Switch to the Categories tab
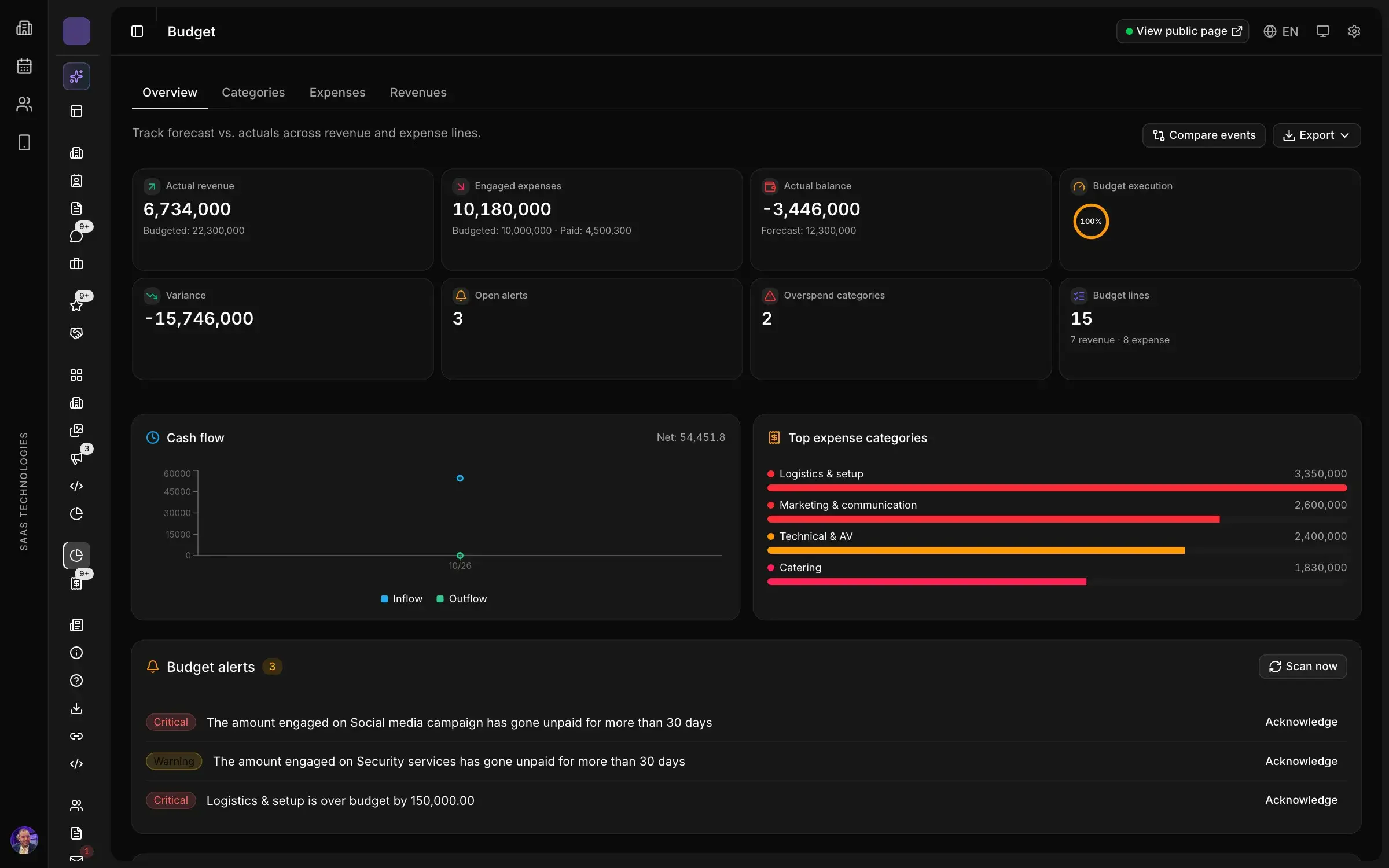This screenshot has height=868, width=1389. click(x=253, y=93)
